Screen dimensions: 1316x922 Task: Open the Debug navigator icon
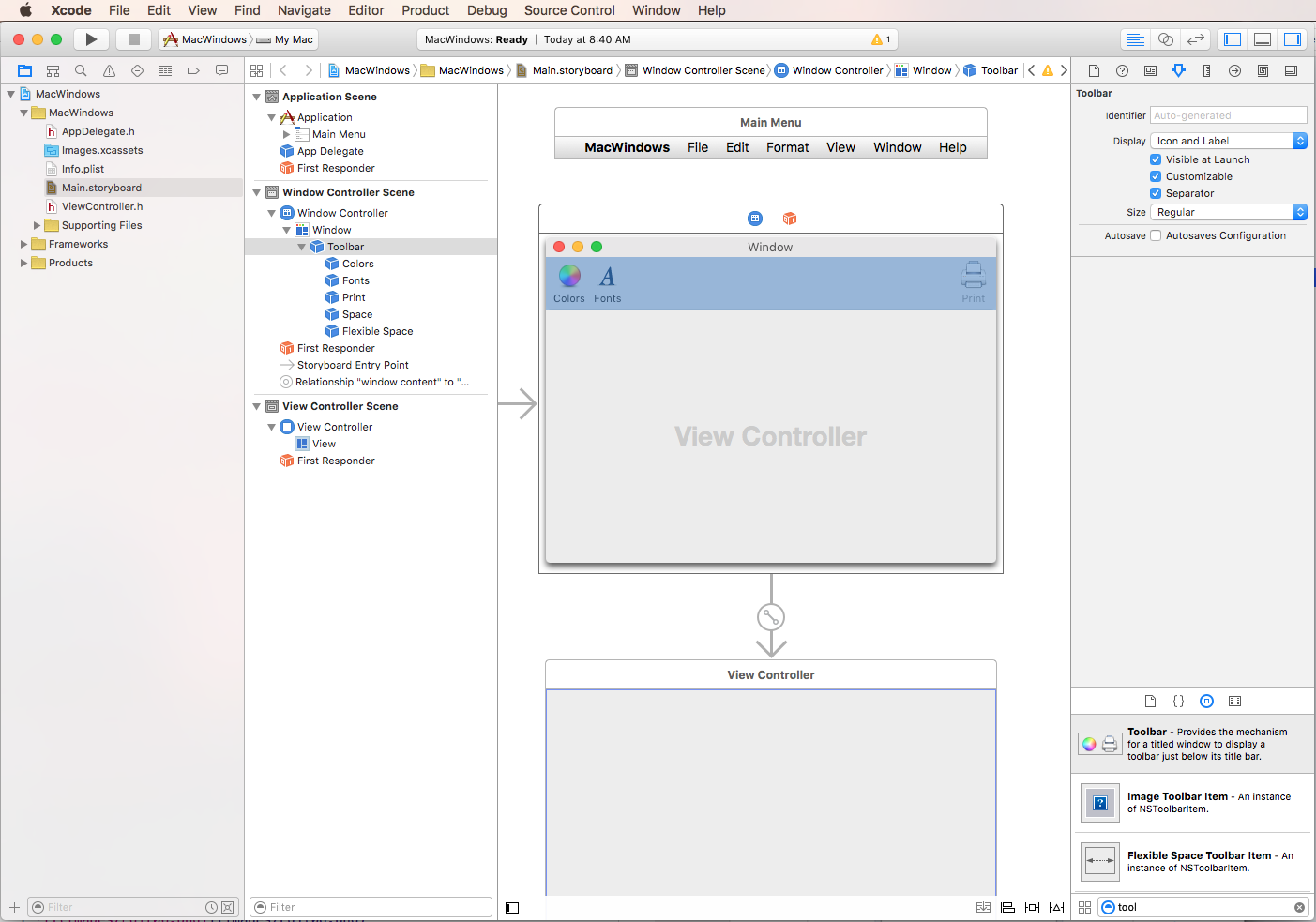pos(166,70)
